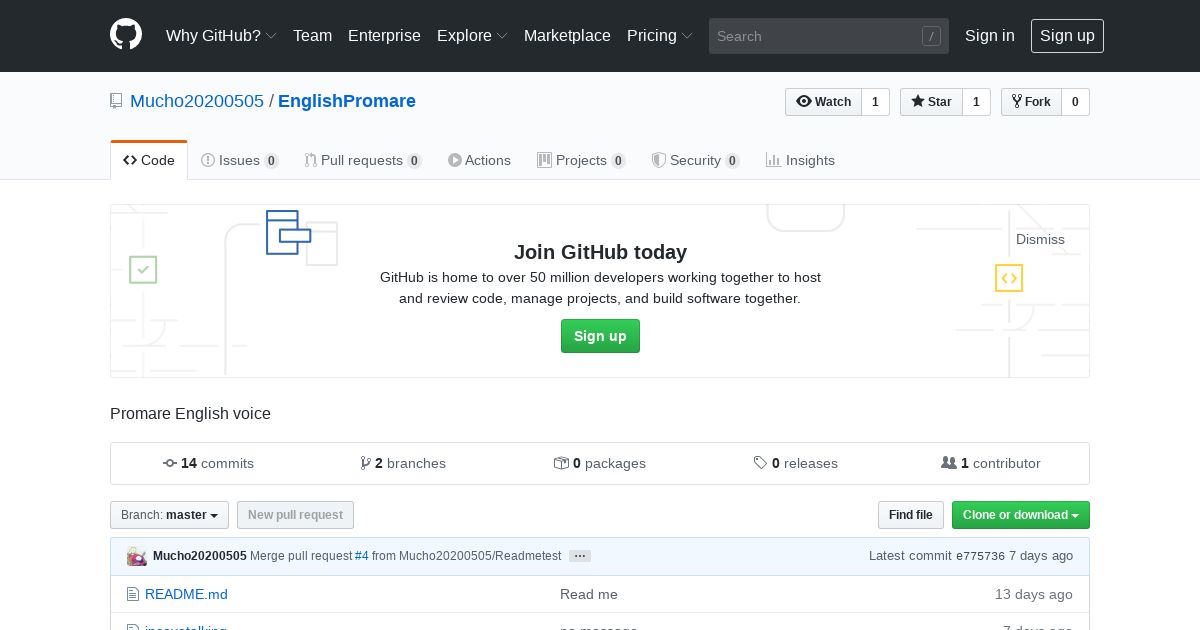Screen dimensions: 1200x630
Task: Expand the Clone or download dropdown
Action: pos(1021,515)
